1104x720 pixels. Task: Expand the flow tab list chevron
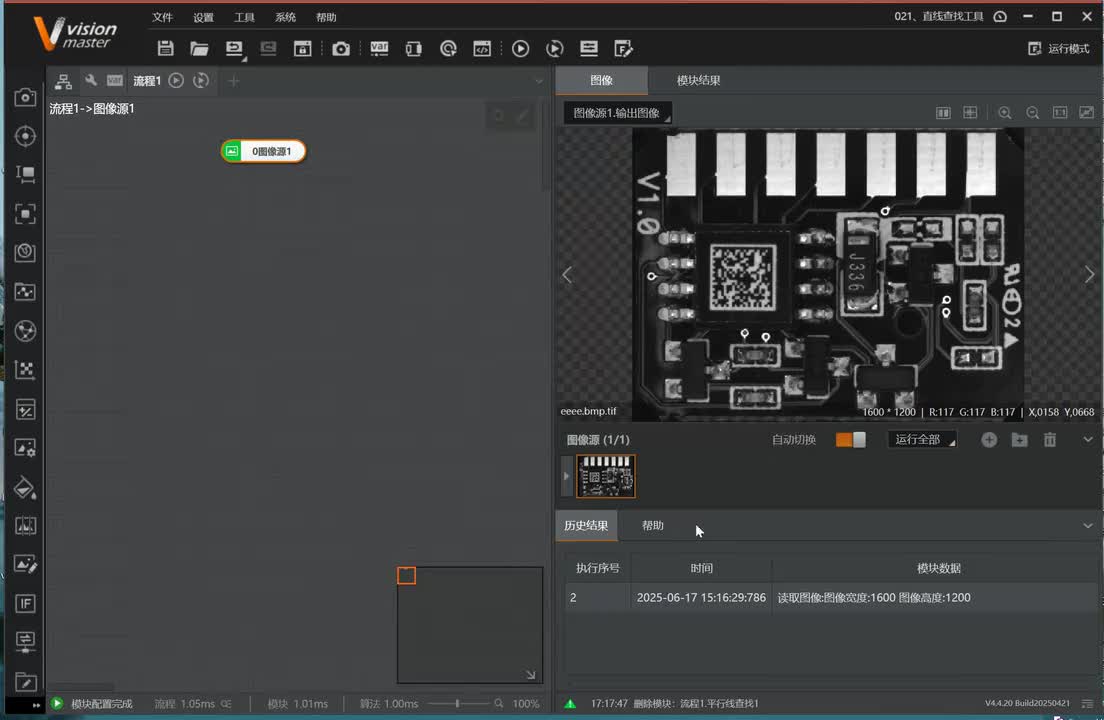[539, 81]
